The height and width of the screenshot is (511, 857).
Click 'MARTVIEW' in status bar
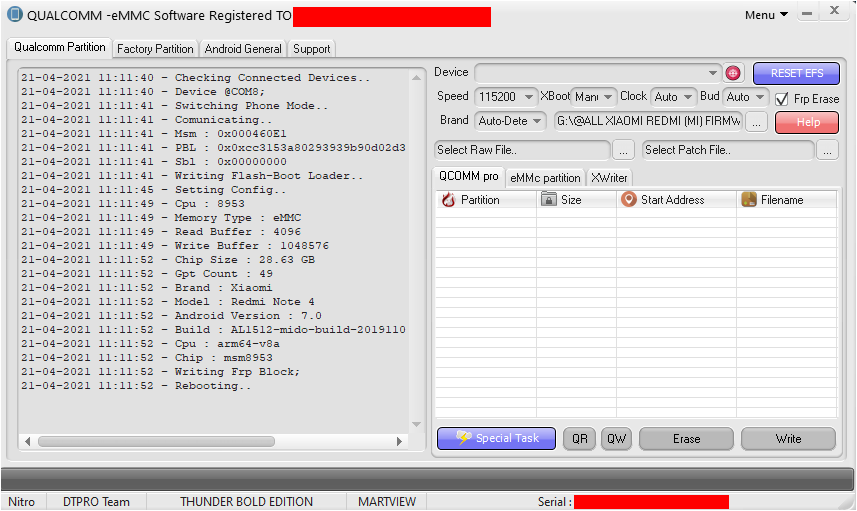(x=387, y=502)
